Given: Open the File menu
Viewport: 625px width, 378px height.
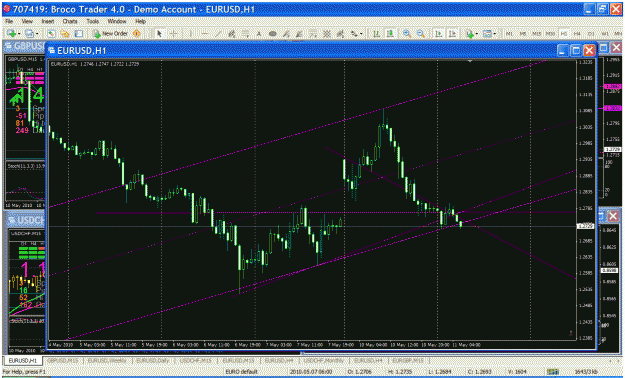Looking at the screenshot, I should click(x=9, y=21).
